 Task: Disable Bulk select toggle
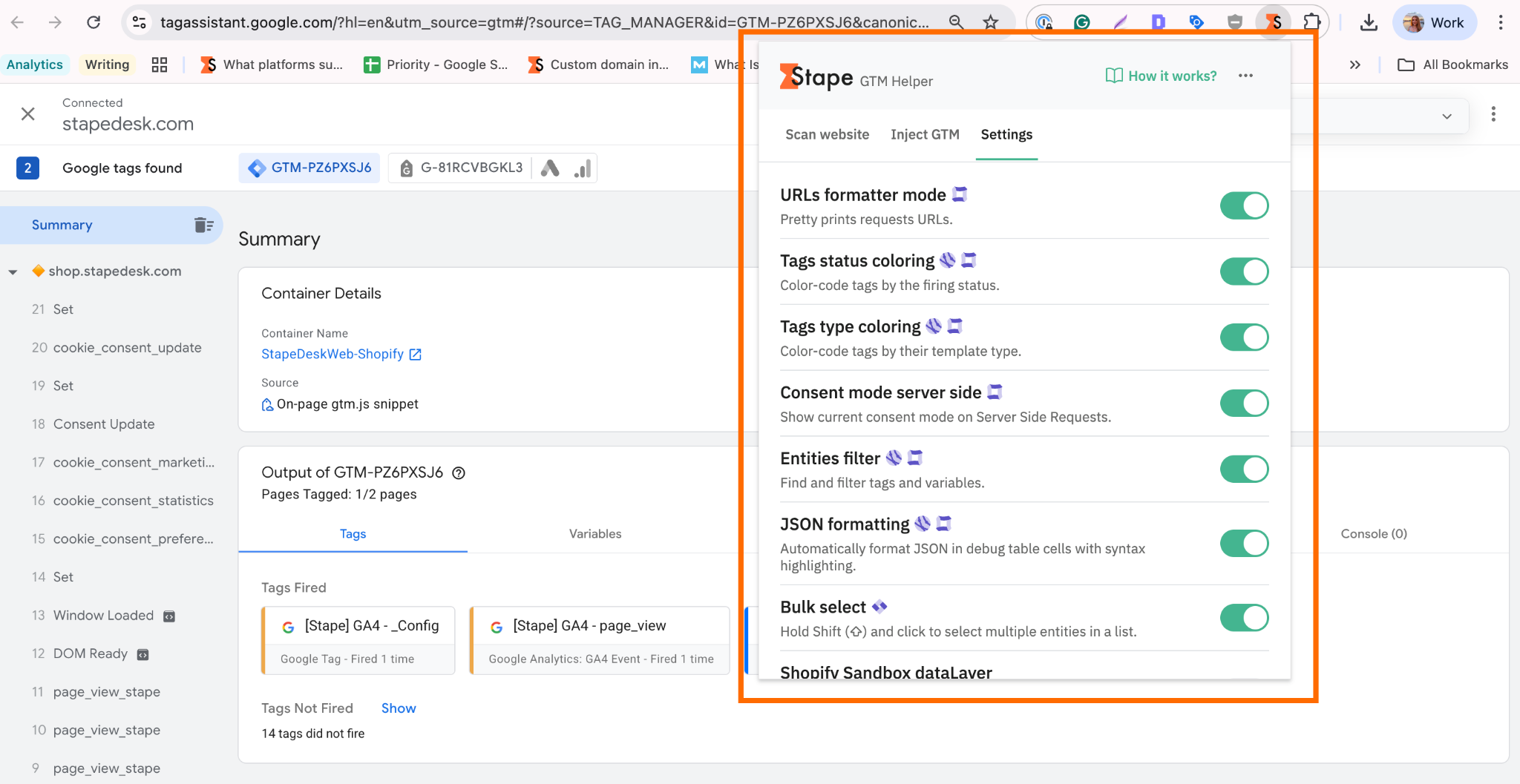coord(1245,618)
